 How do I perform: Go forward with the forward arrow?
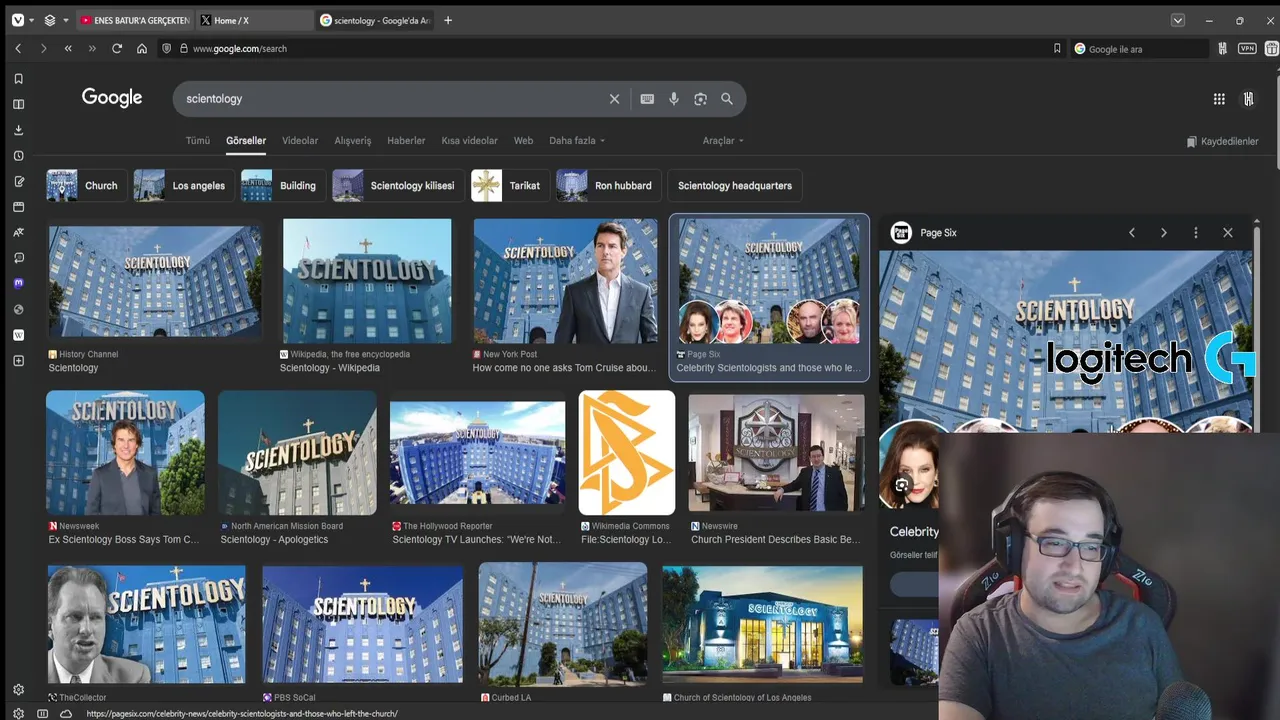pyautogui.click(x=43, y=48)
